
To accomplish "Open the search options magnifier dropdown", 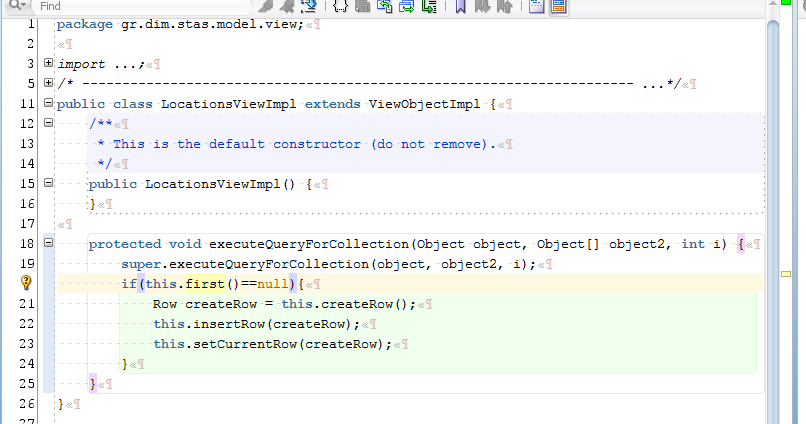I will pos(17,5).
